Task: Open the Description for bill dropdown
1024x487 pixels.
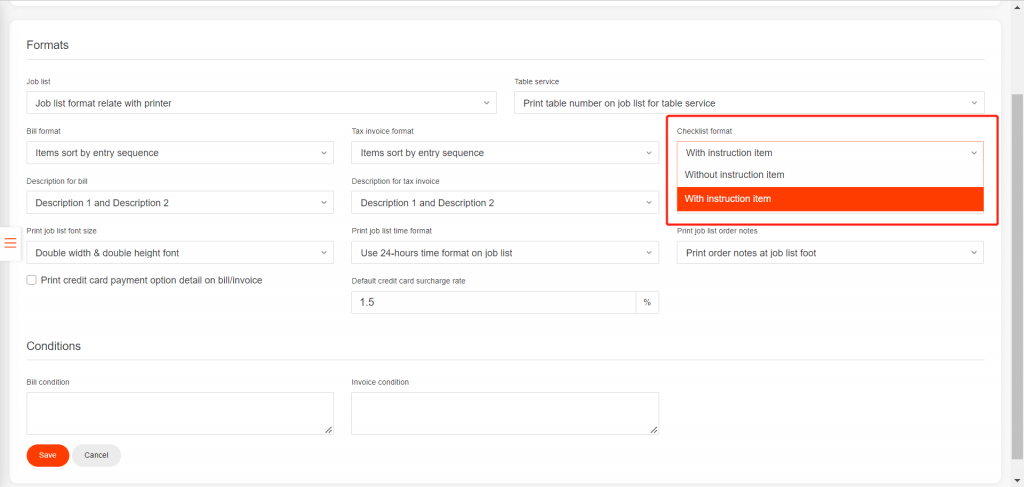Action: click(179, 203)
